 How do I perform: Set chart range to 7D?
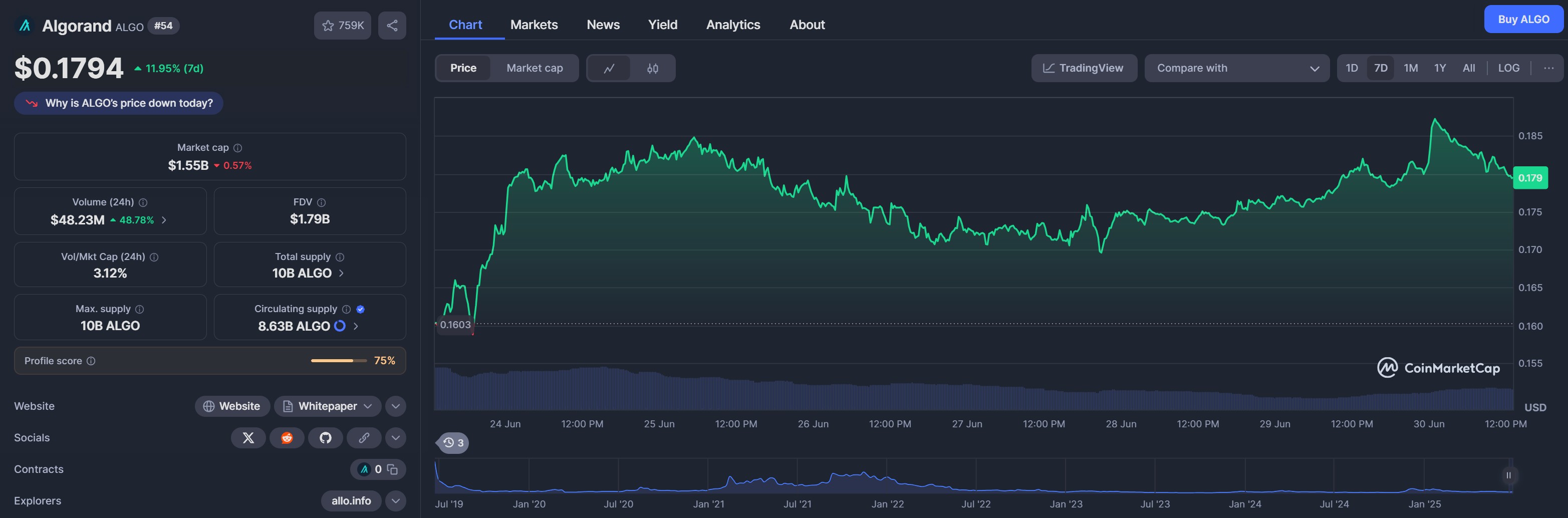pyautogui.click(x=1381, y=68)
